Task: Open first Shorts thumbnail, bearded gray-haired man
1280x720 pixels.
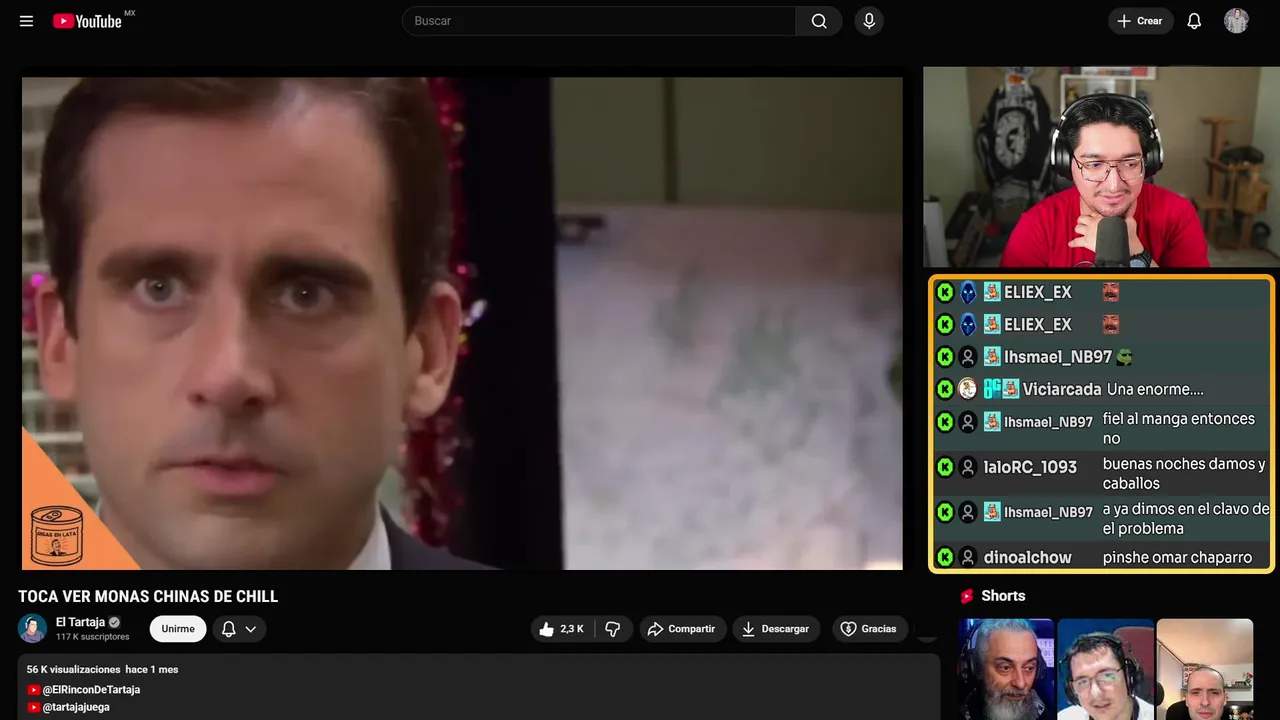Action: 1006,669
